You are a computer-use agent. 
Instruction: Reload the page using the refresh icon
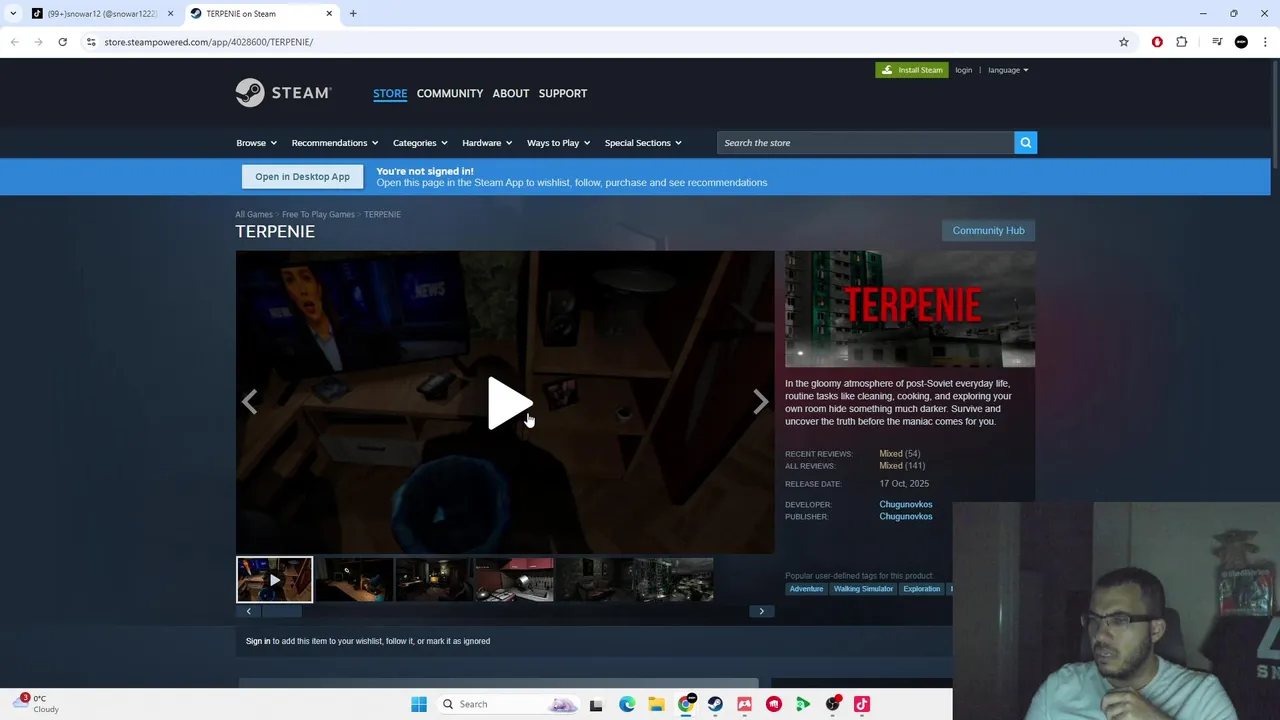tap(62, 42)
